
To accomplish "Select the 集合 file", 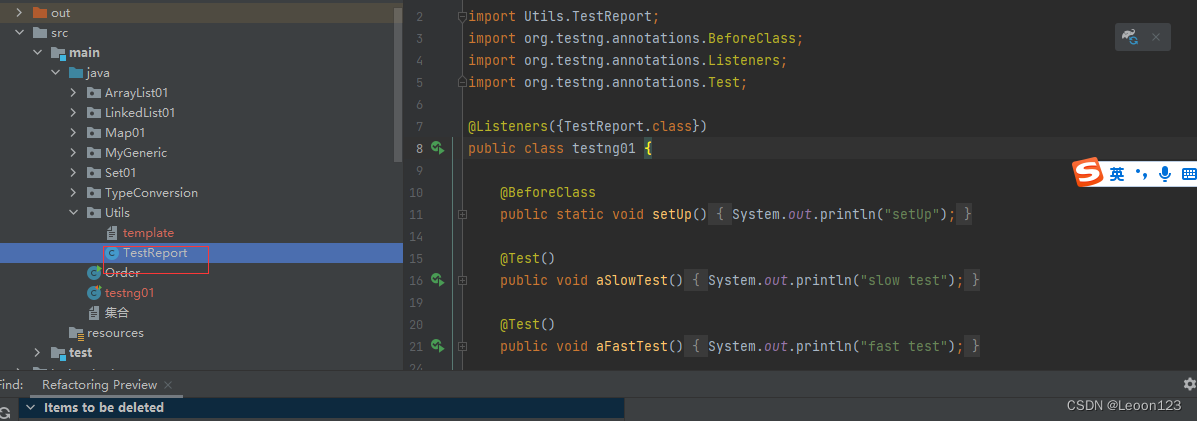I will 117,313.
